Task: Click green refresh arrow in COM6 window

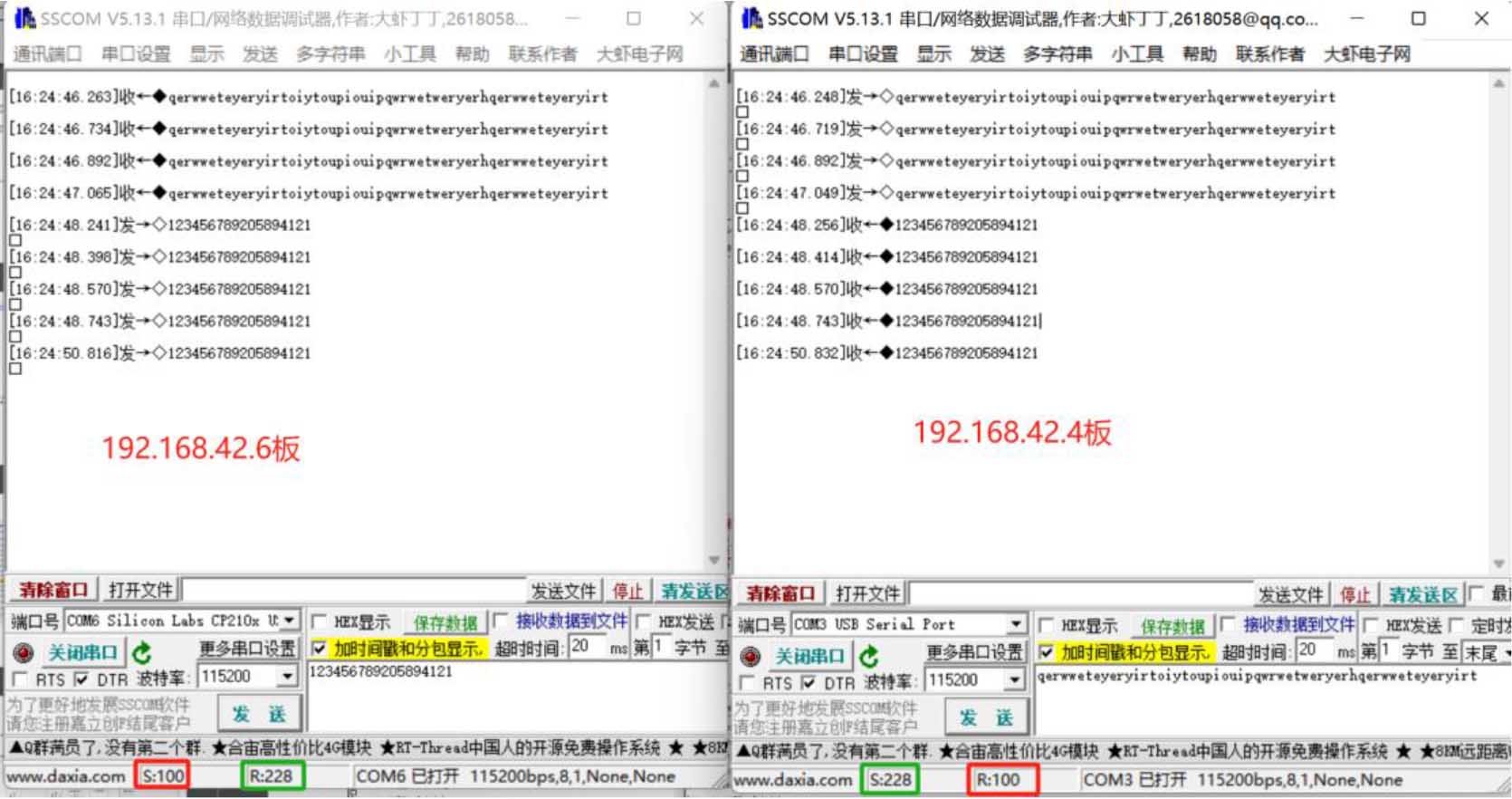Action: pyautogui.click(x=142, y=652)
